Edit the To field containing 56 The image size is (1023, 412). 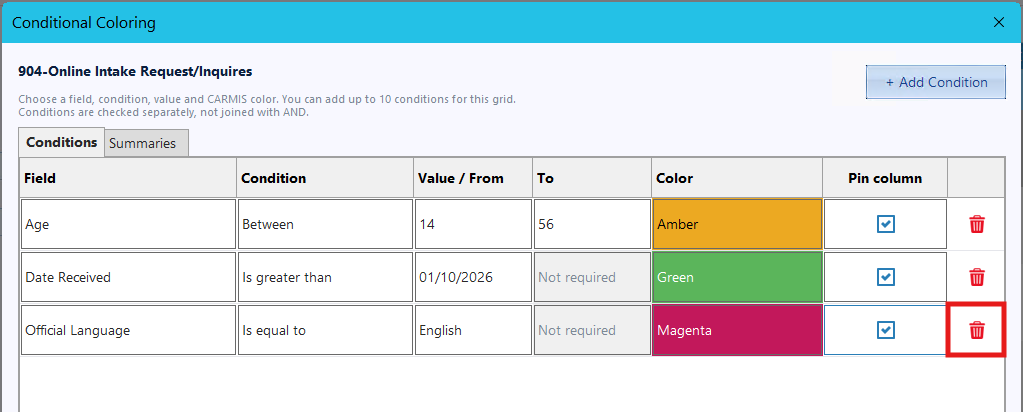592,225
